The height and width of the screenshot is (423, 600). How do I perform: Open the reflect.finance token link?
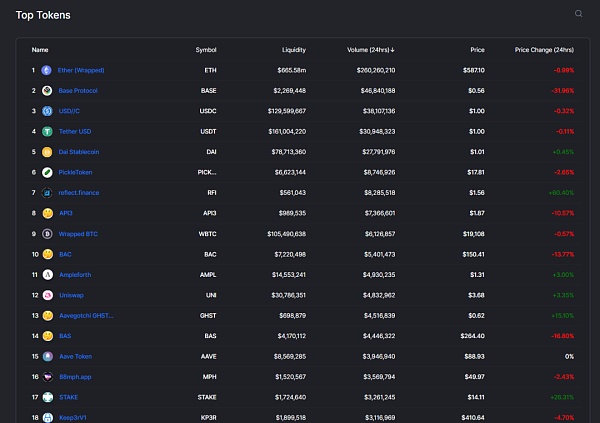pos(79,193)
